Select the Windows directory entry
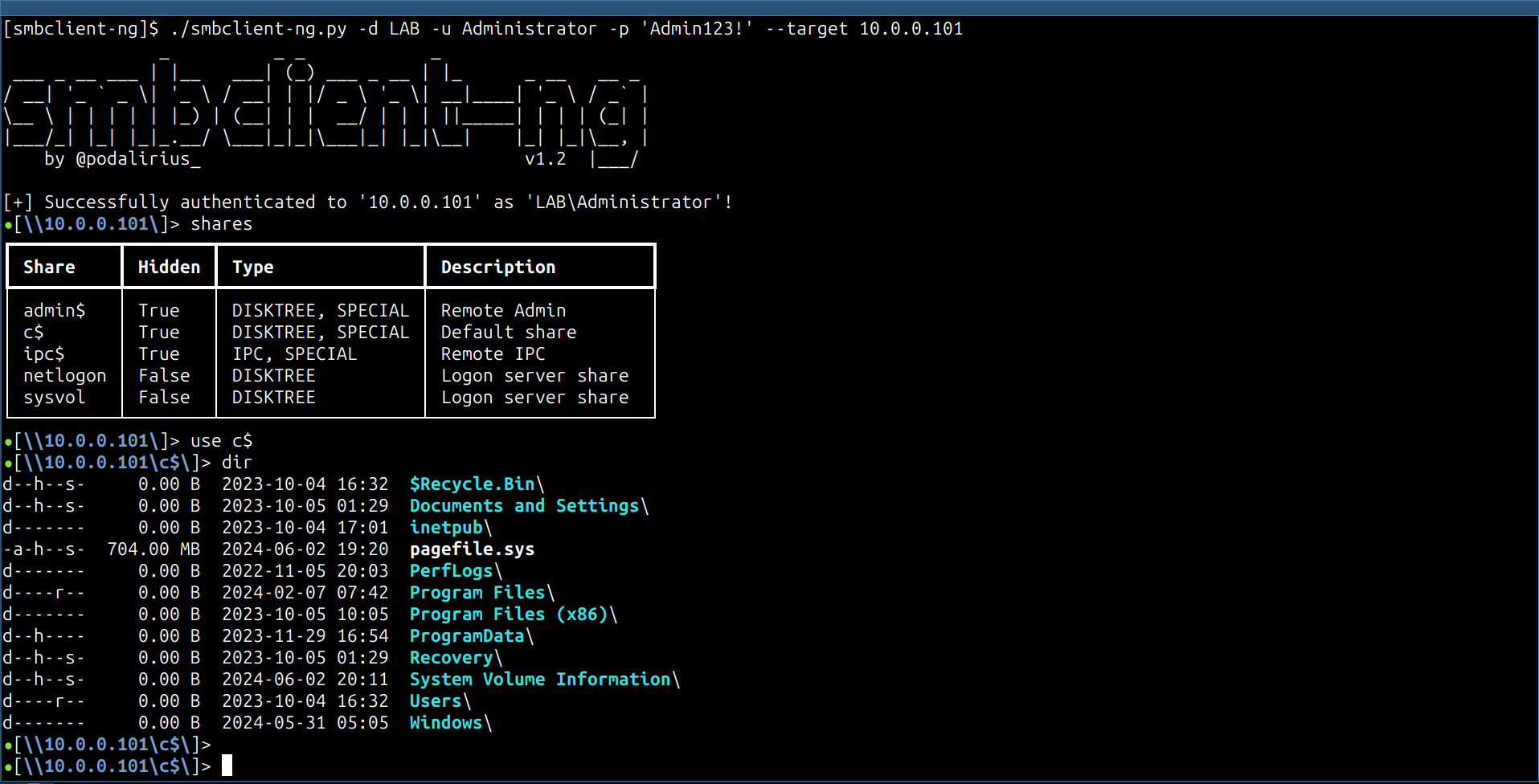This screenshot has height=784, width=1539. point(446,723)
